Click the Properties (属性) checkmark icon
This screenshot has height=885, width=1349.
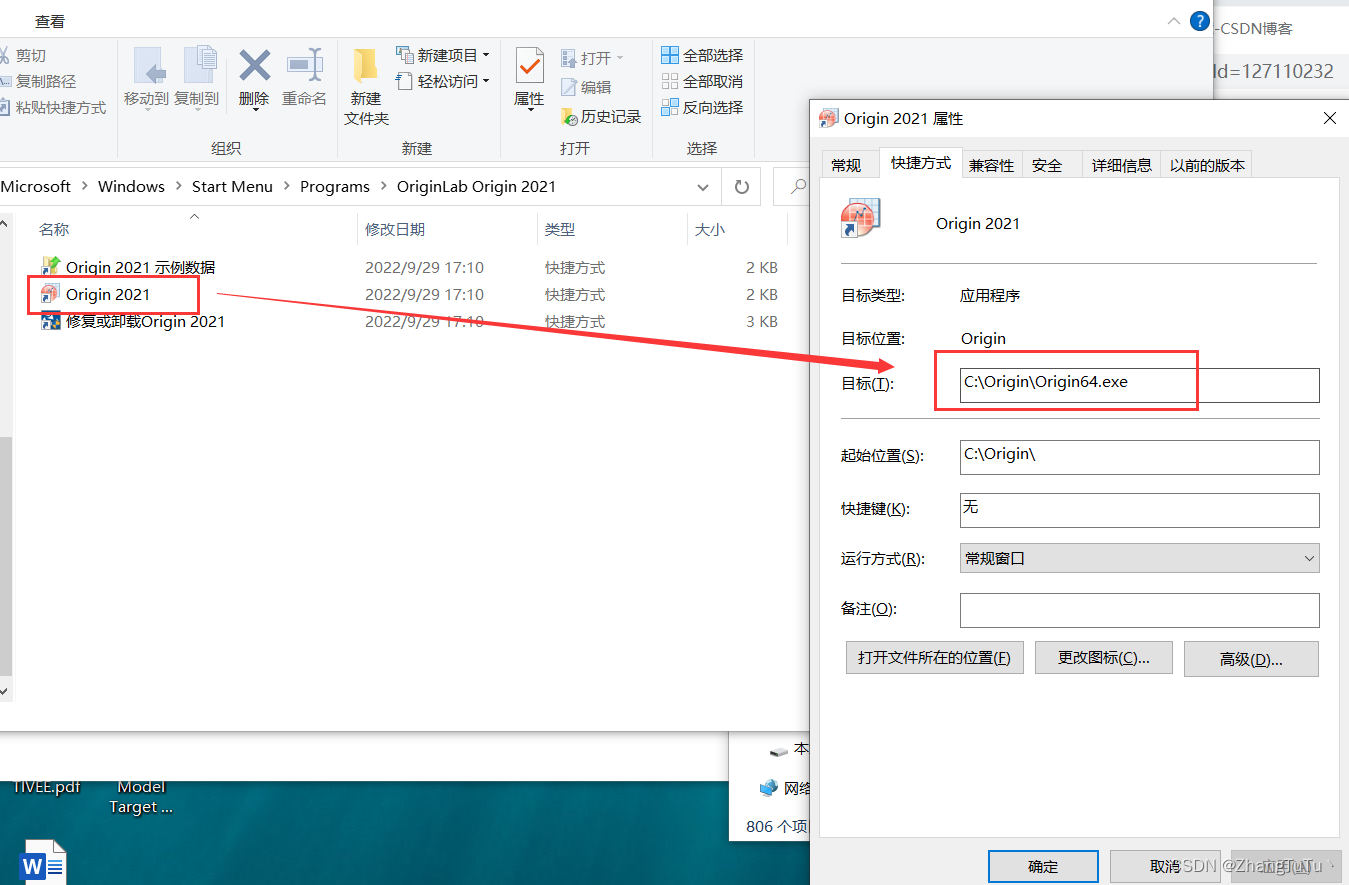(x=529, y=67)
